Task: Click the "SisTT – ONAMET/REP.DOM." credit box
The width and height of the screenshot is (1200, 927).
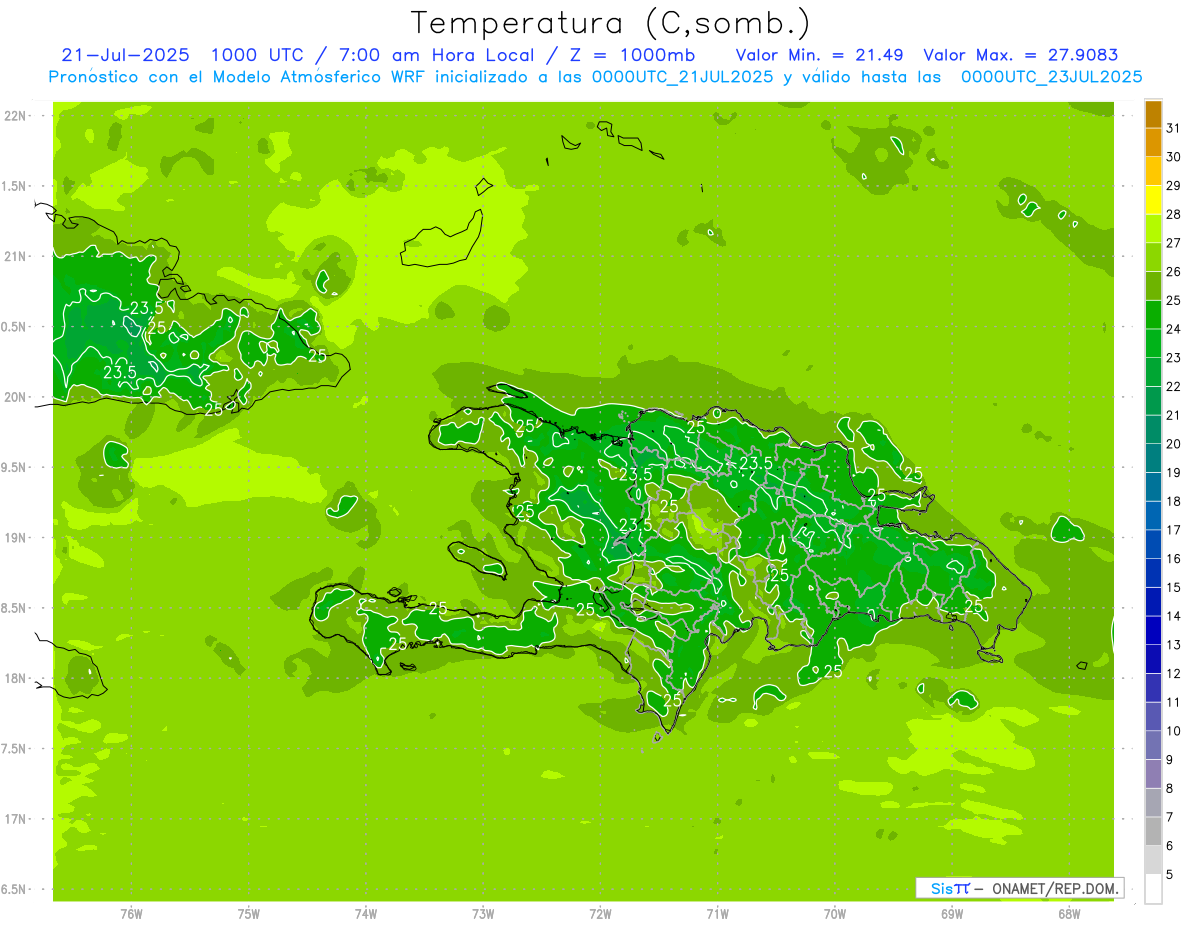Action: [1020, 888]
